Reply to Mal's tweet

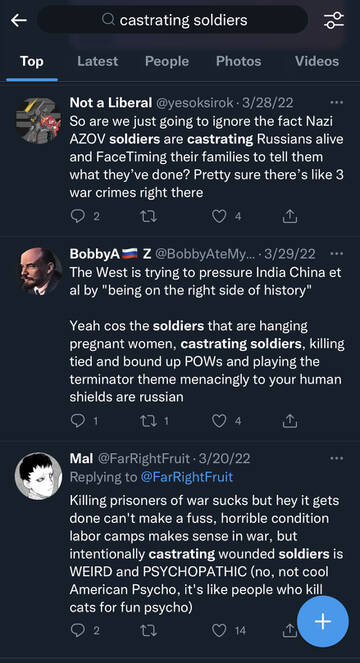pos(77,631)
